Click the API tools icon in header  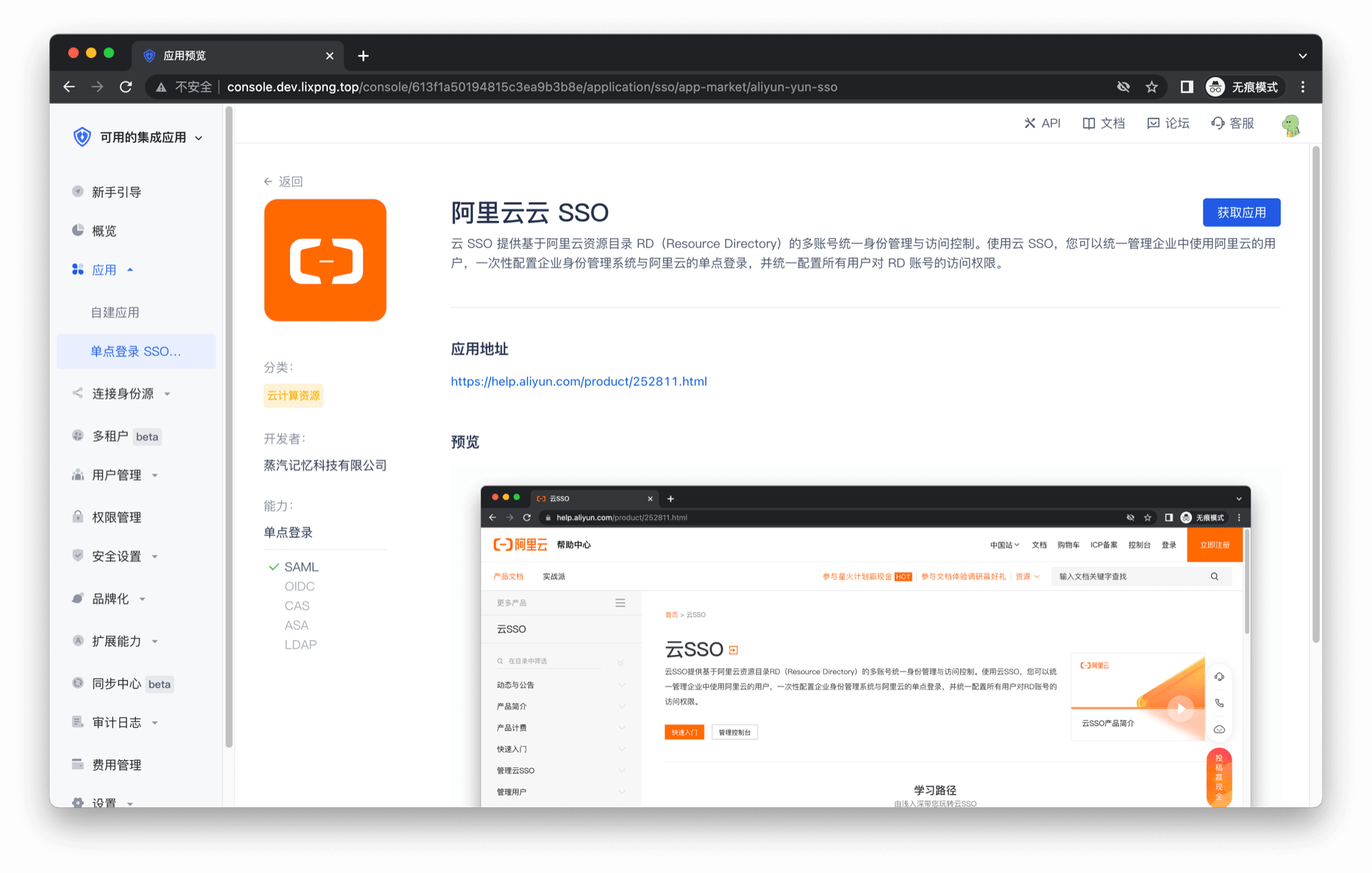(x=1030, y=123)
